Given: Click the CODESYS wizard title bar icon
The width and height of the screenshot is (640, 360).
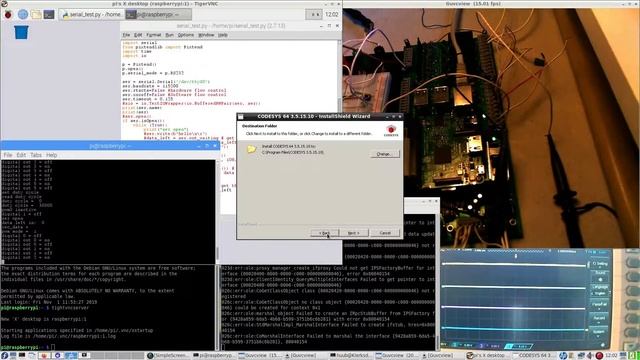Looking at the screenshot, I should 241,116.
